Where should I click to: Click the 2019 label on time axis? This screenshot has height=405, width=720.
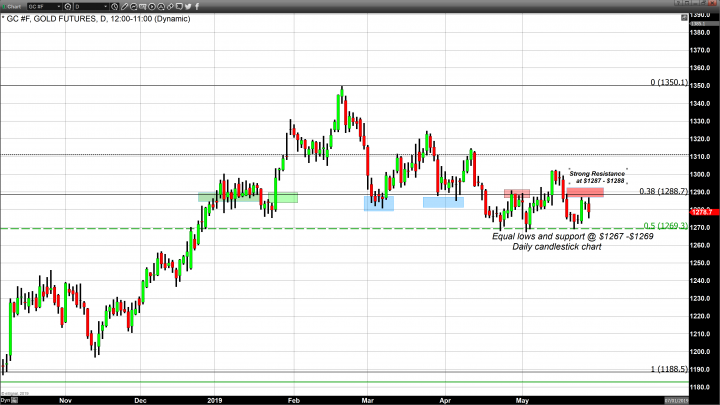(214, 400)
